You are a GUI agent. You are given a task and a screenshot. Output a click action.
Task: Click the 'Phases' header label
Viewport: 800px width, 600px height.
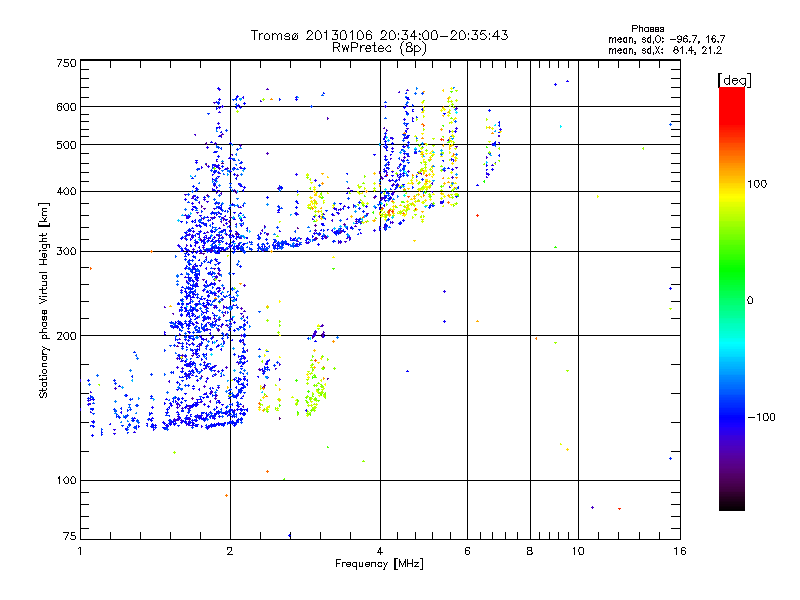(x=647, y=29)
